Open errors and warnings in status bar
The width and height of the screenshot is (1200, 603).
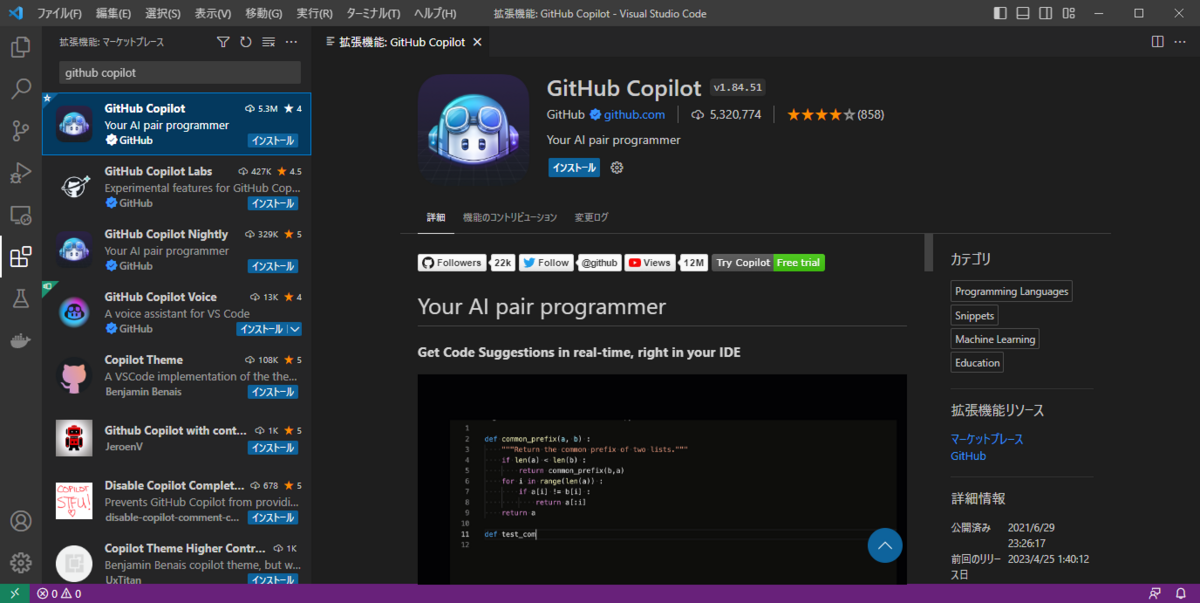coord(59,593)
